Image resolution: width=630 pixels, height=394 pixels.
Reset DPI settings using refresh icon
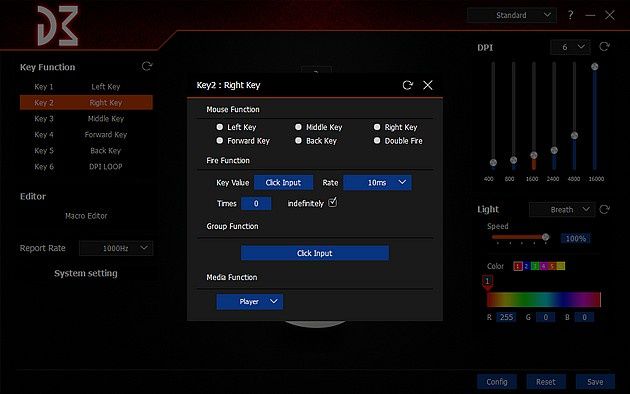pyautogui.click(x=604, y=47)
